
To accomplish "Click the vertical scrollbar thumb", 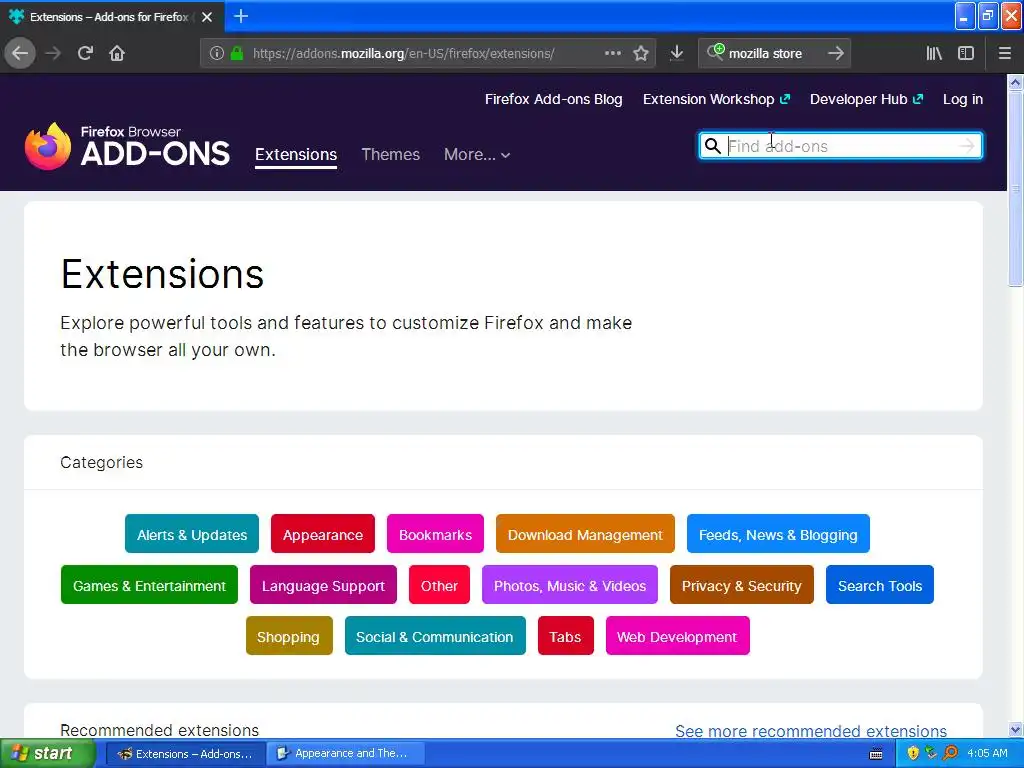I will (1015, 188).
